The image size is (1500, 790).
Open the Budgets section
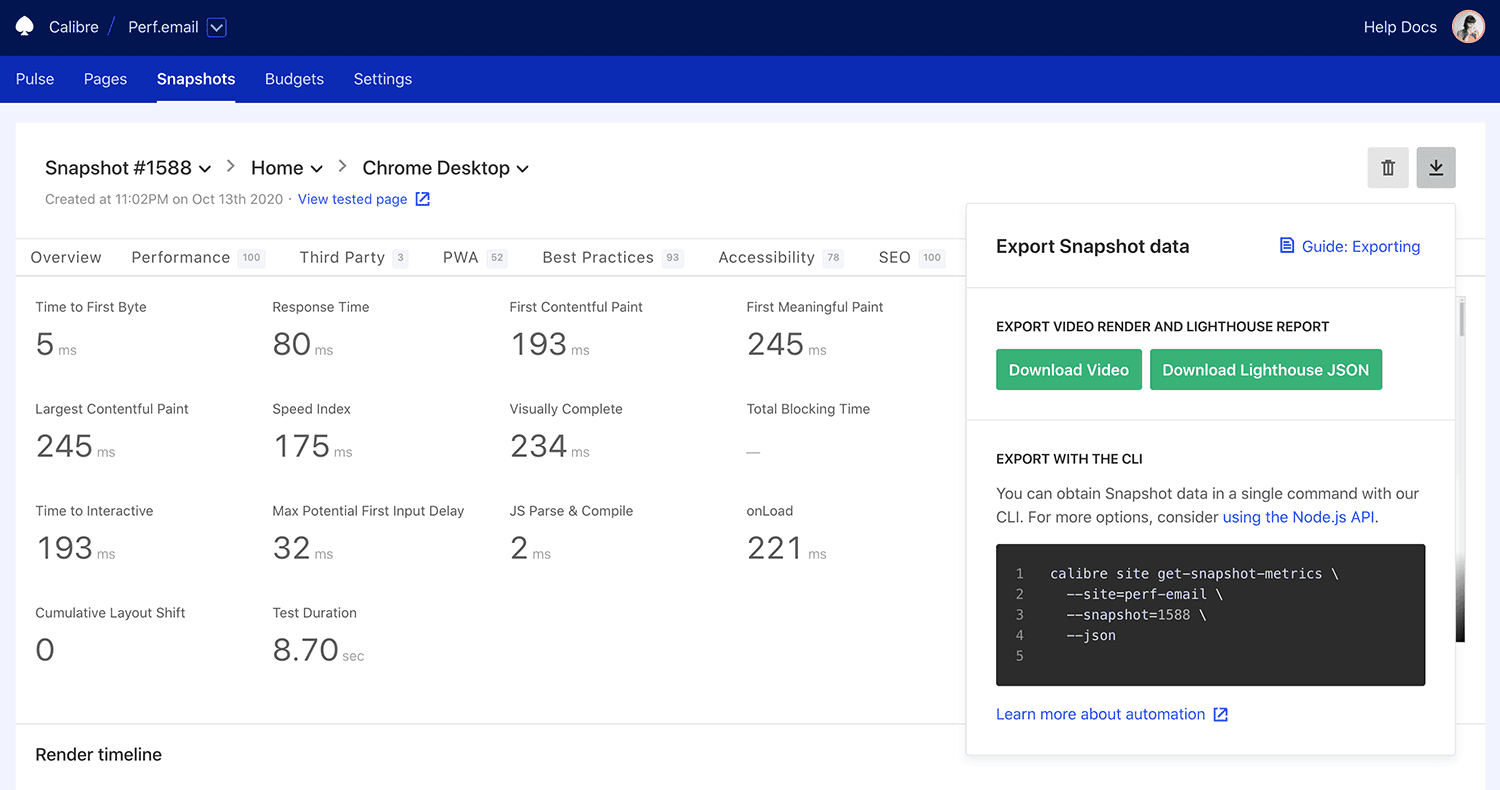pyautogui.click(x=294, y=79)
